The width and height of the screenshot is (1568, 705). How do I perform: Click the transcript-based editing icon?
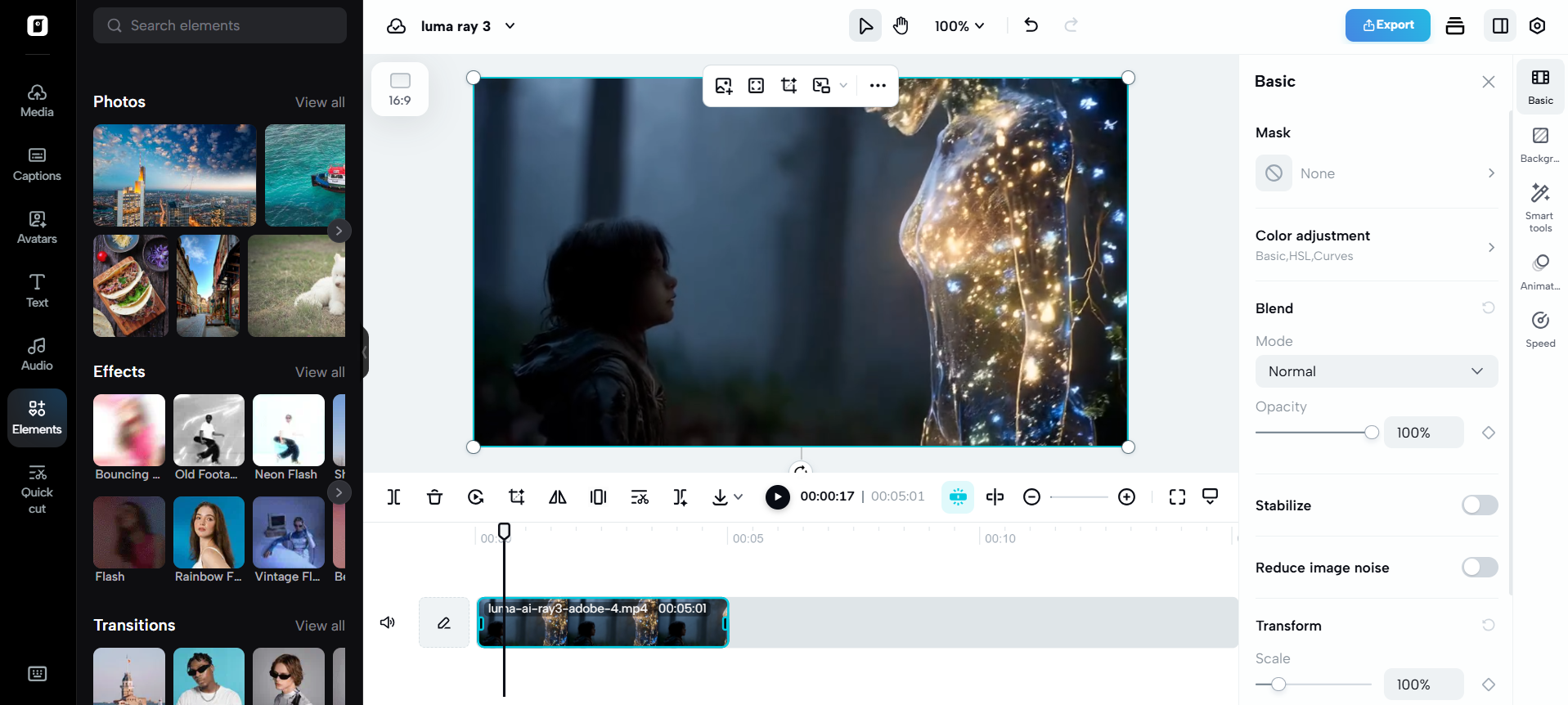tap(640, 497)
